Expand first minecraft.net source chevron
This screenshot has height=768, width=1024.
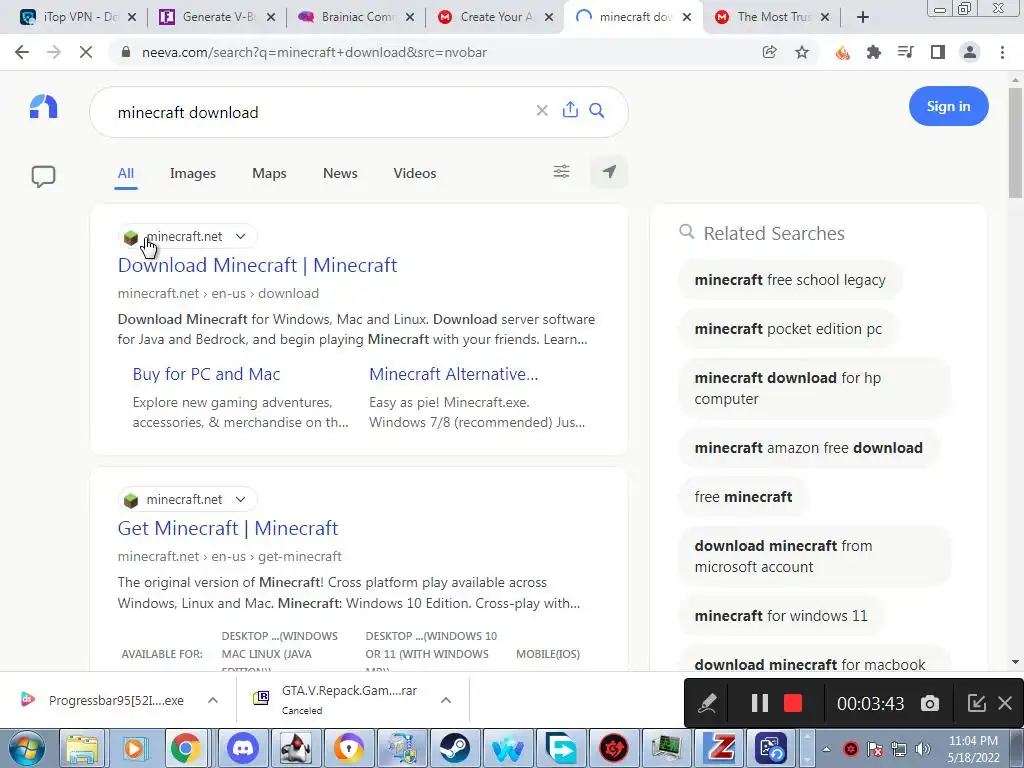point(240,236)
